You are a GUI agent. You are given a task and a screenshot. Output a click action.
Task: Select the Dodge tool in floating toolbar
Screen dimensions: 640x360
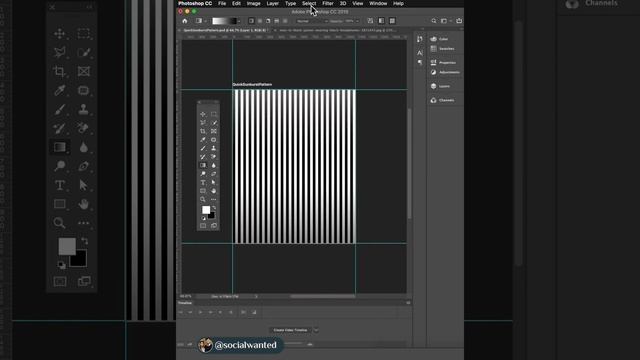pyautogui.click(x=203, y=174)
